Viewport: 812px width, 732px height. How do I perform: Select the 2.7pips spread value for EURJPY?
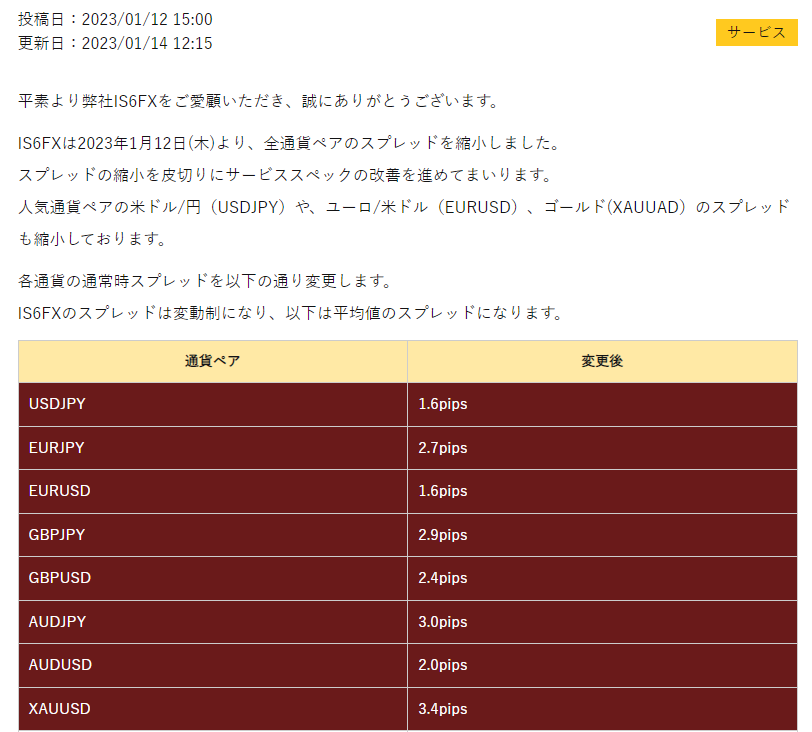[441, 448]
